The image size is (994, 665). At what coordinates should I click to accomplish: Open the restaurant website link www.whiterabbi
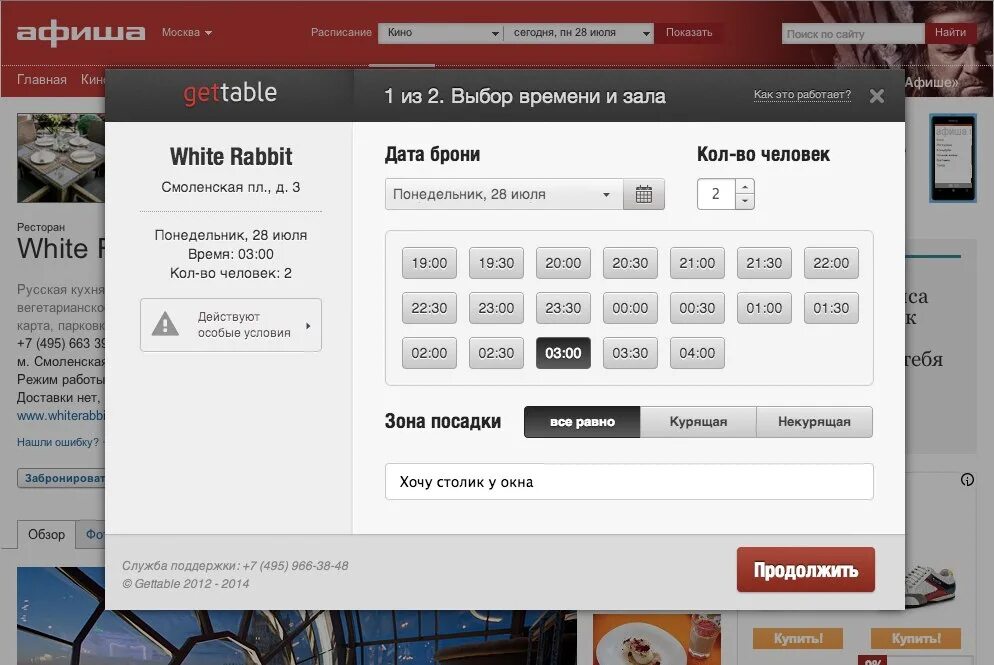coord(61,416)
